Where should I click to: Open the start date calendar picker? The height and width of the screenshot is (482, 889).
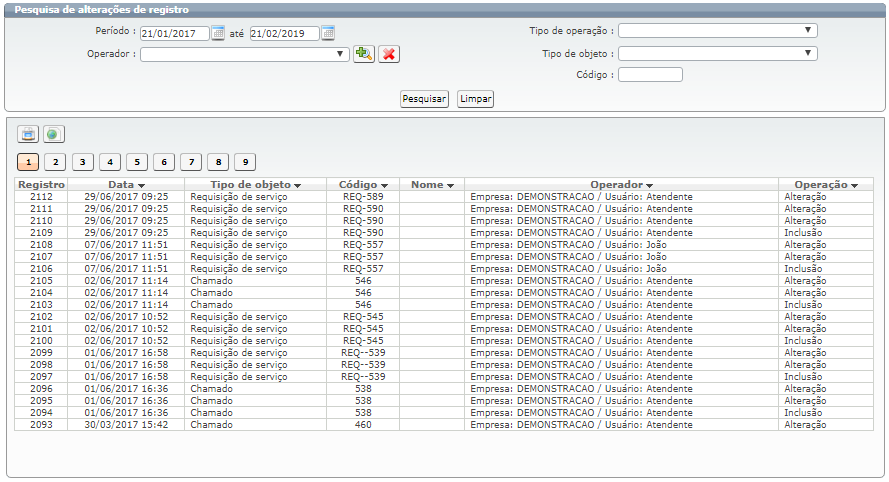[218, 33]
